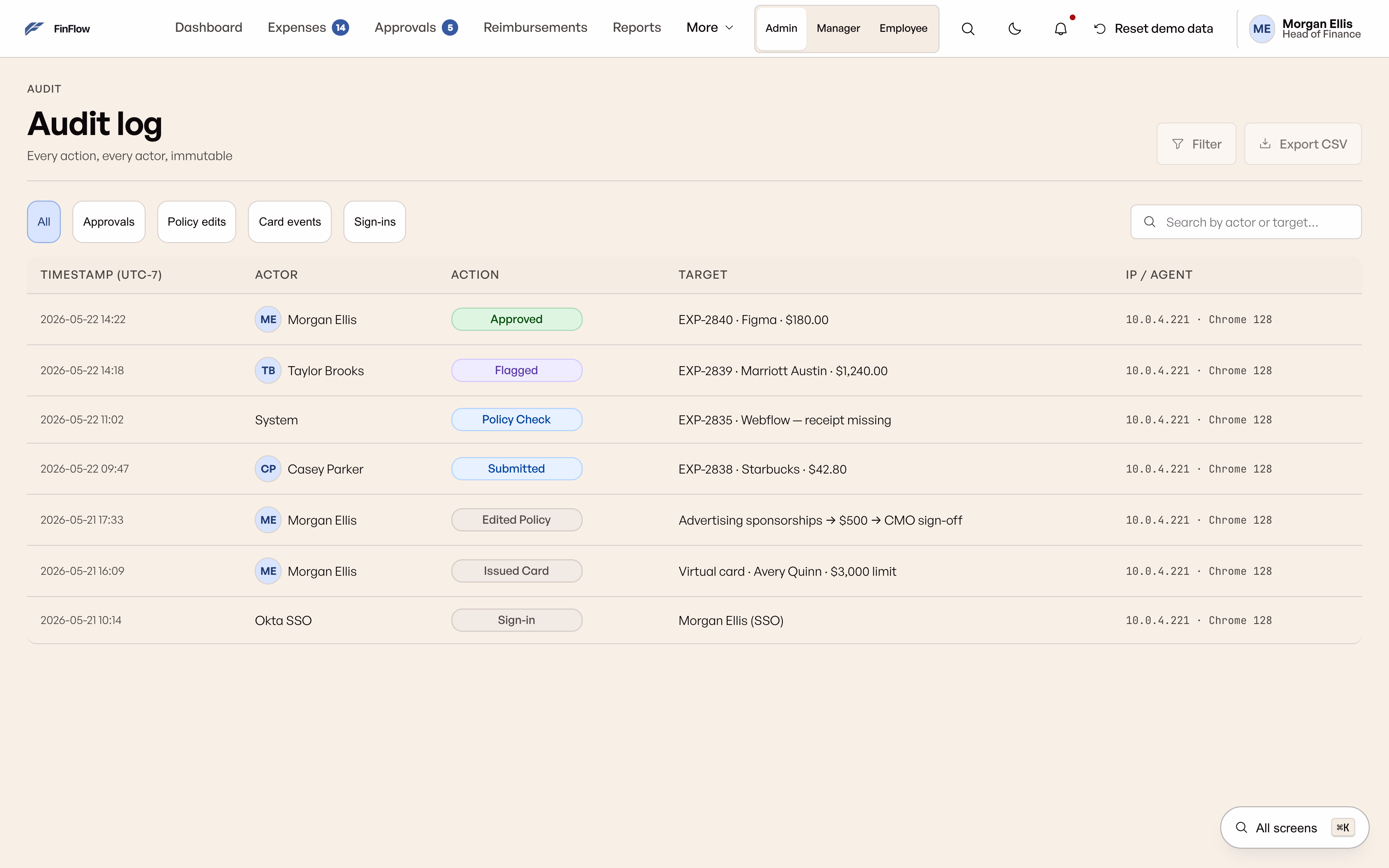Select the Sign-ins filter chip
Screen dimensions: 1389x868
coord(375,222)
